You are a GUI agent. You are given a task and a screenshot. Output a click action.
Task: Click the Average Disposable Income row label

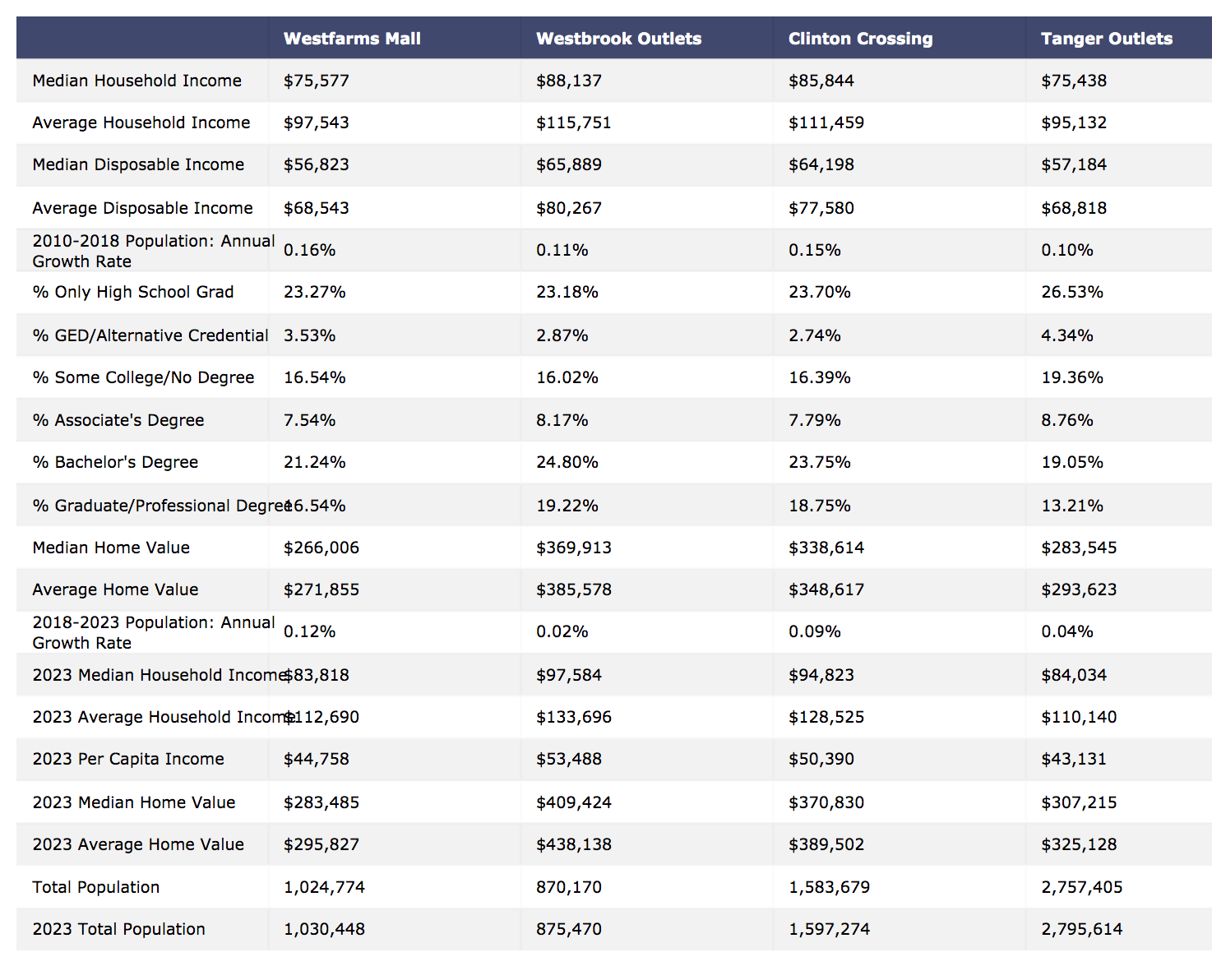pos(143,208)
